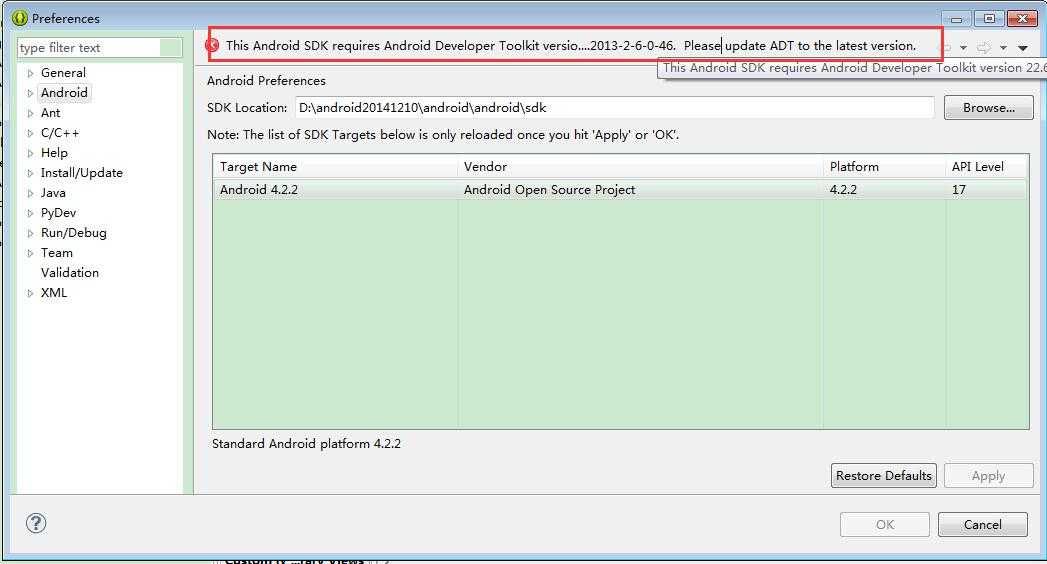1047x564 pixels.
Task: Click into the SDK Location path field
Action: tap(614, 107)
